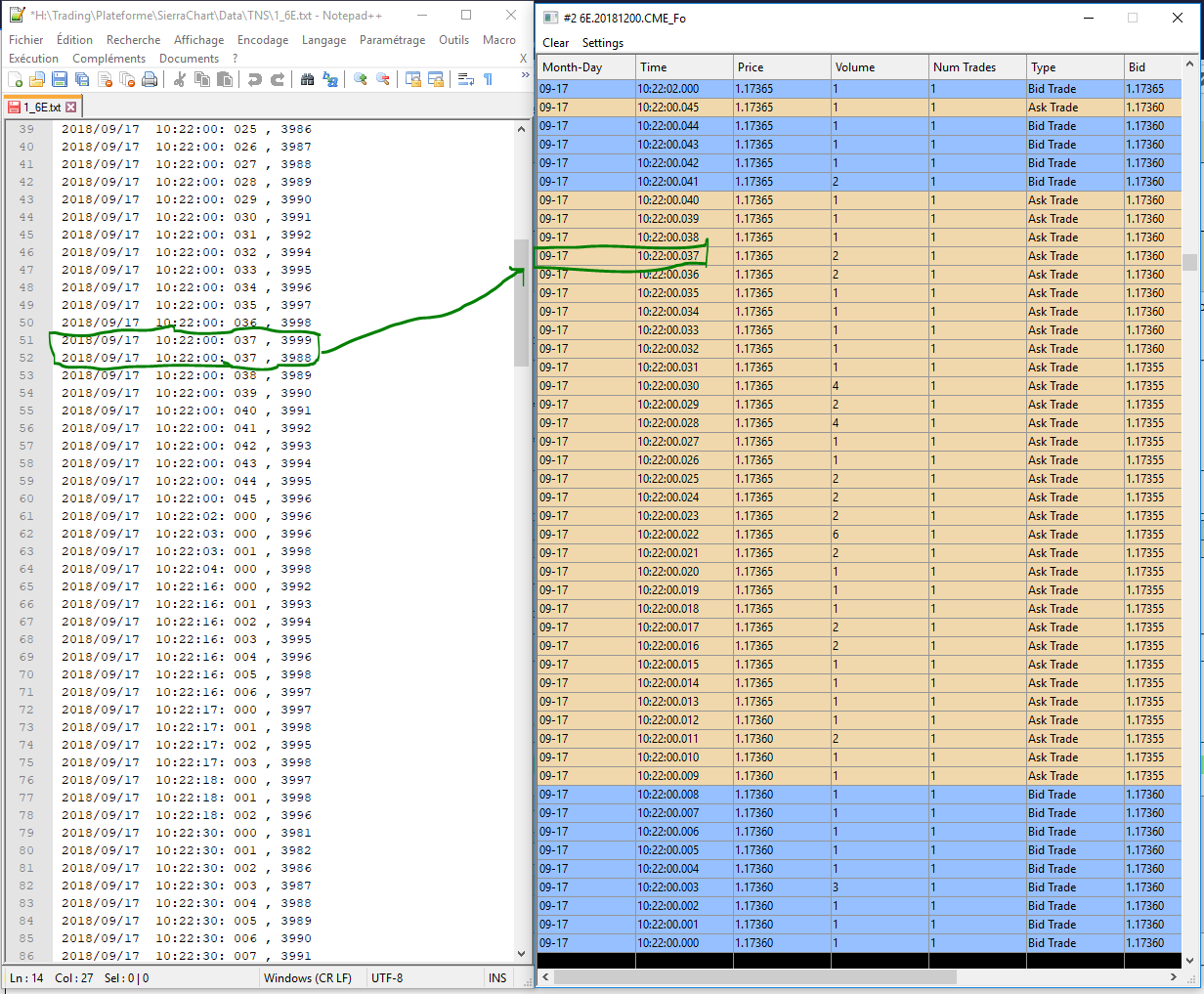Toggle word wrap in the toolbar
Viewport: 1204px width, 994px height.
[x=466, y=80]
